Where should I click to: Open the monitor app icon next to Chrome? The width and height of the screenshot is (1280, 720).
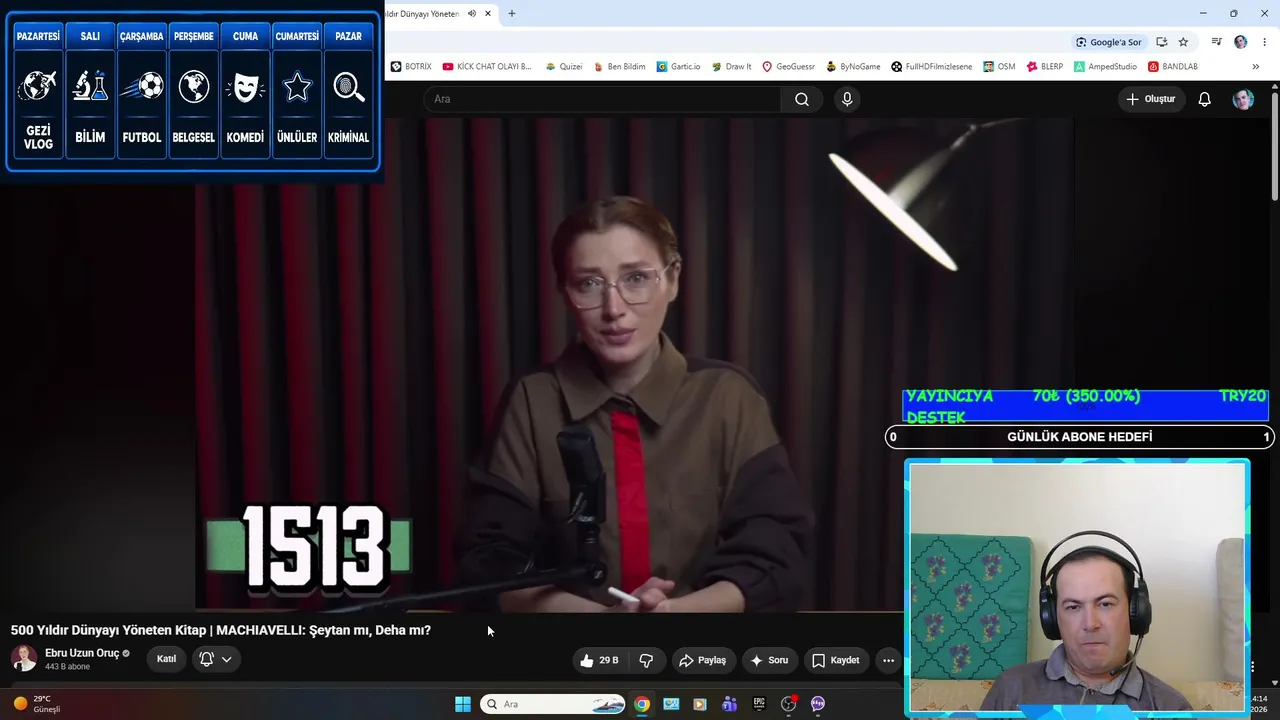pos(671,704)
